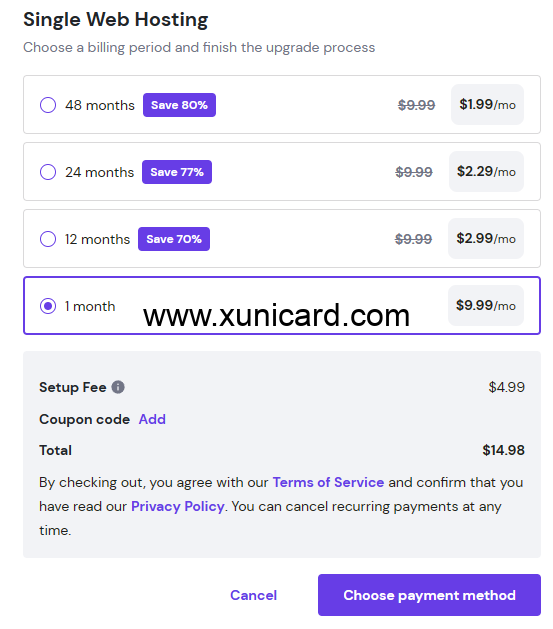
Task: Click Choose payment method button
Action: click(429, 595)
